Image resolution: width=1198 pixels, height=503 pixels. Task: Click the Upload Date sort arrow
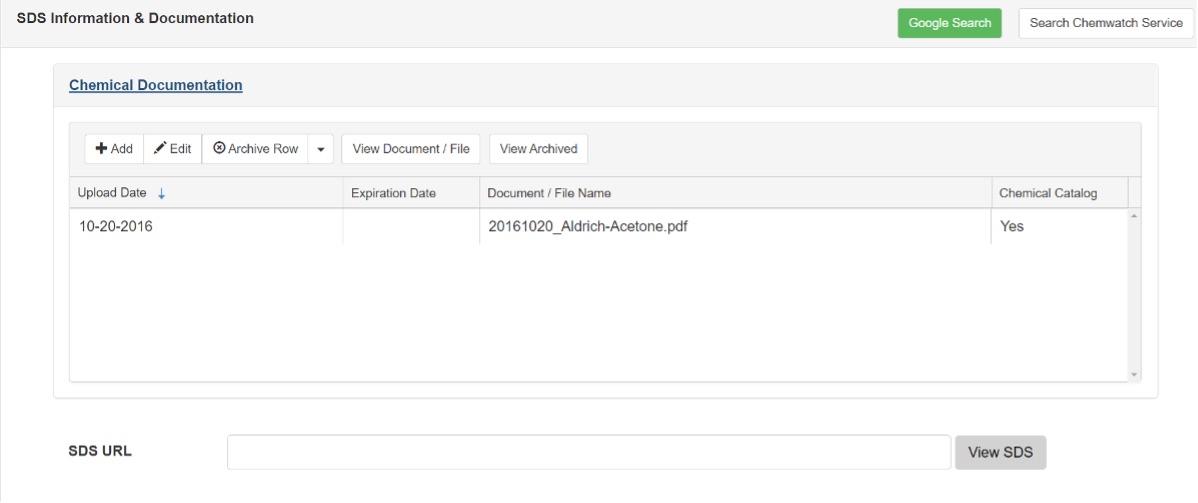click(162, 194)
